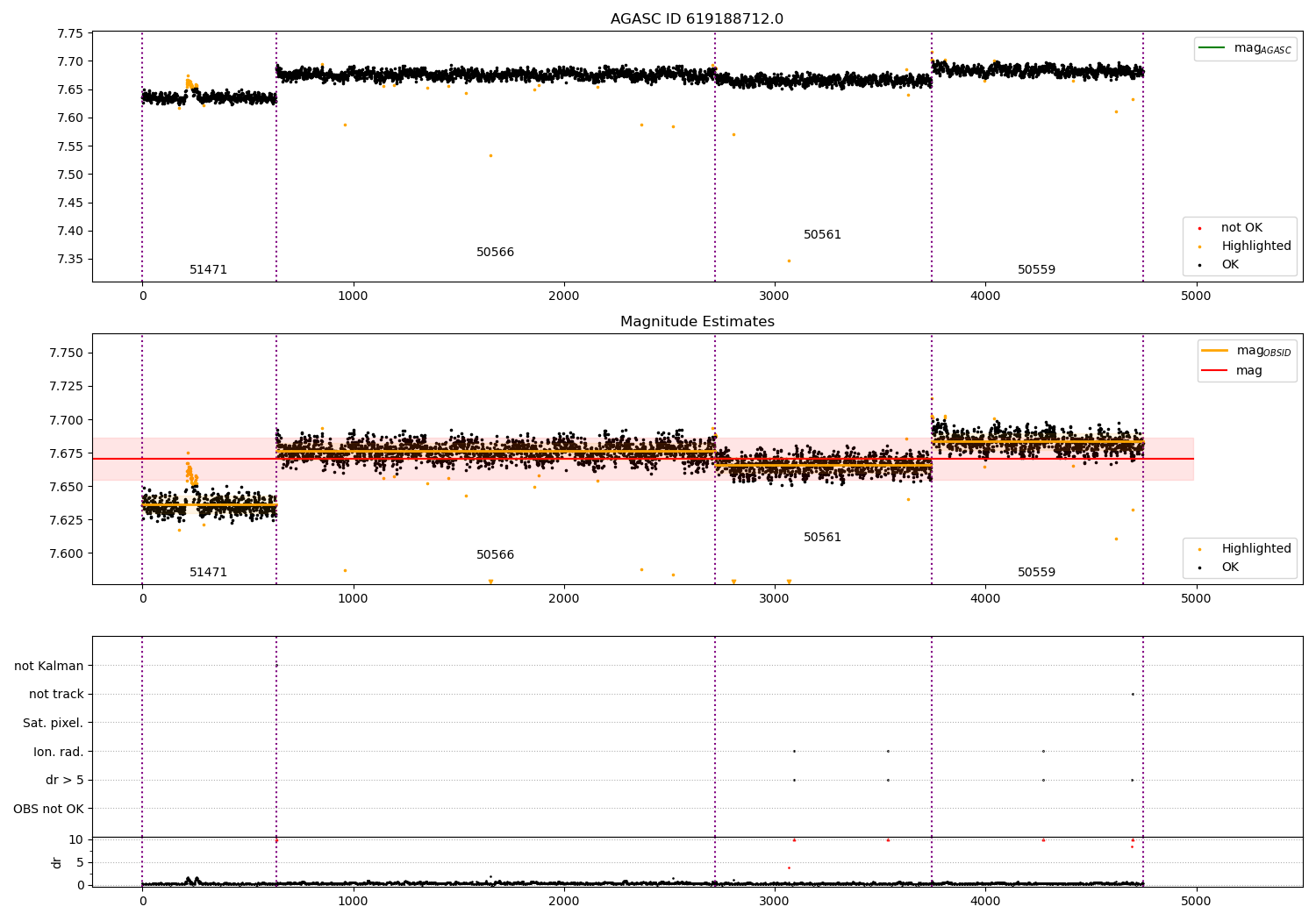Screen dimensions: 1316x921
Task: Select the 'Magnitude Estimates' plot title
Action: (697, 322)
